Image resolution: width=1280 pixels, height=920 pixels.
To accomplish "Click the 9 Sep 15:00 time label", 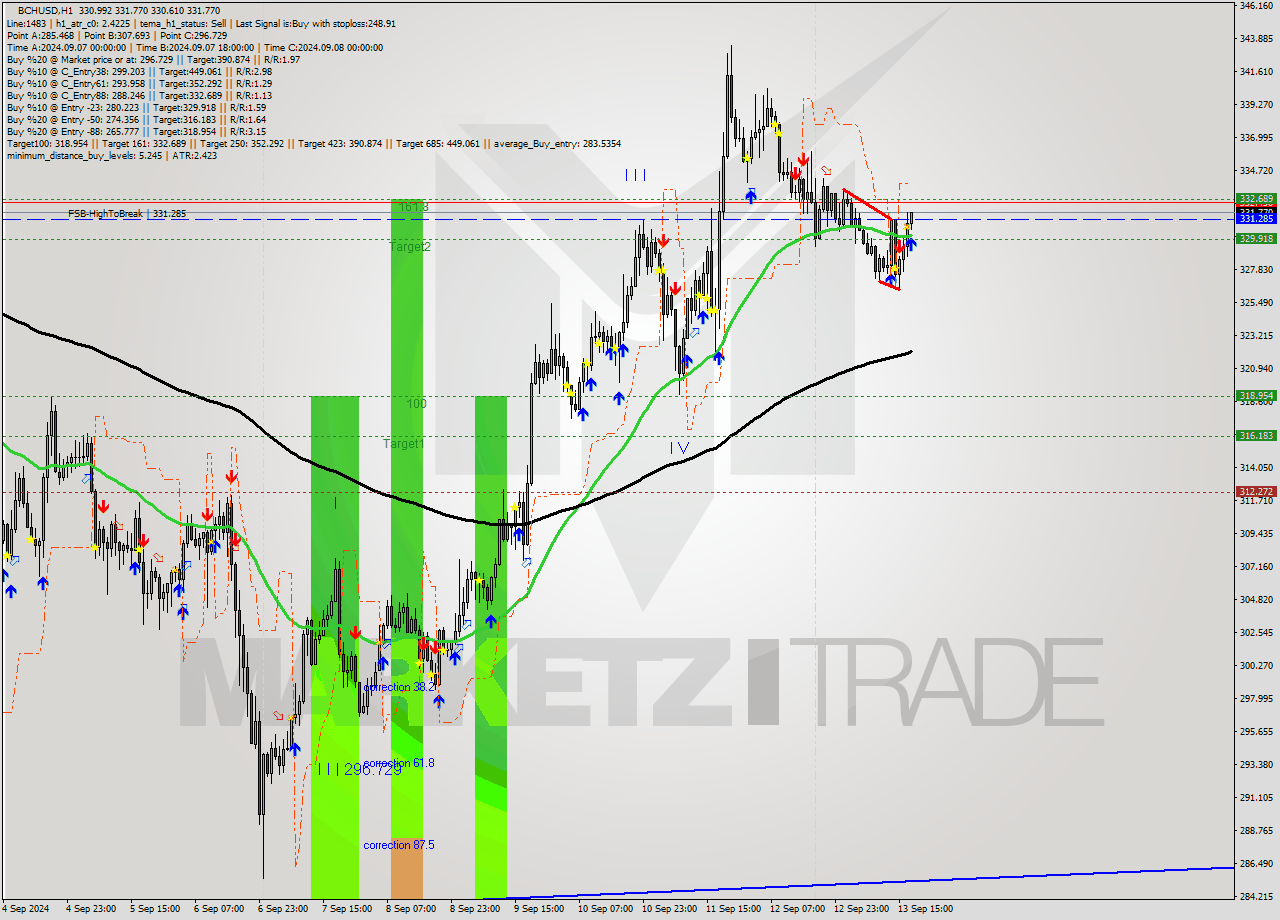I will pos(538,909).
